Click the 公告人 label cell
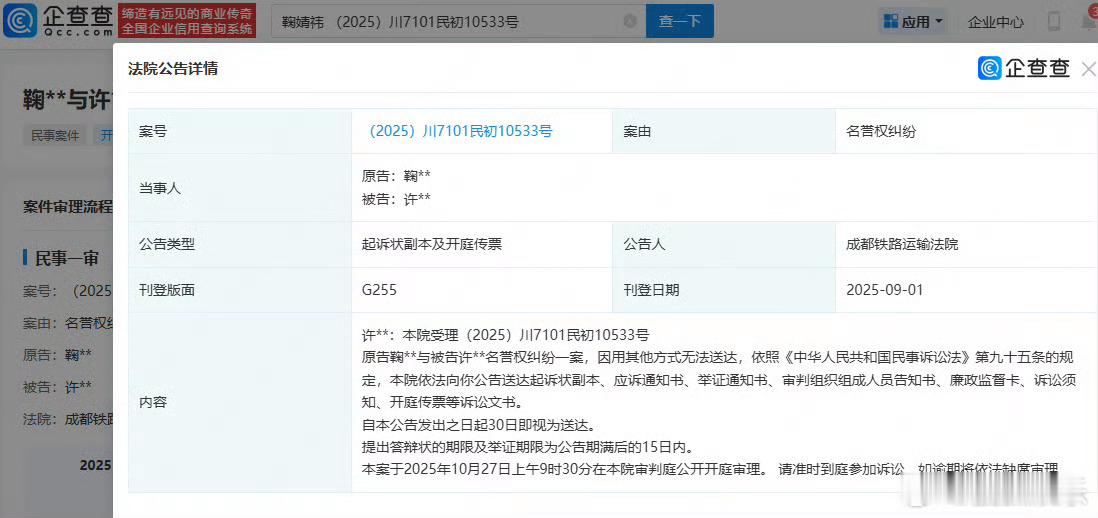The height and width of the screenshot is (518, 1098). coord(724,244)
